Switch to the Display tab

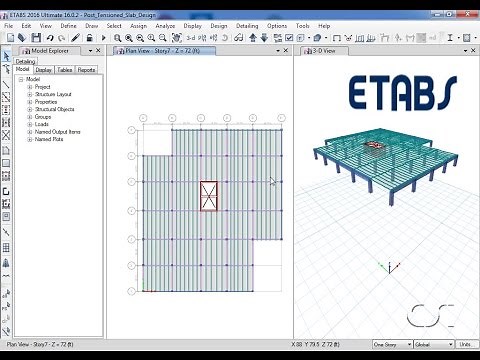pos(43,70)
